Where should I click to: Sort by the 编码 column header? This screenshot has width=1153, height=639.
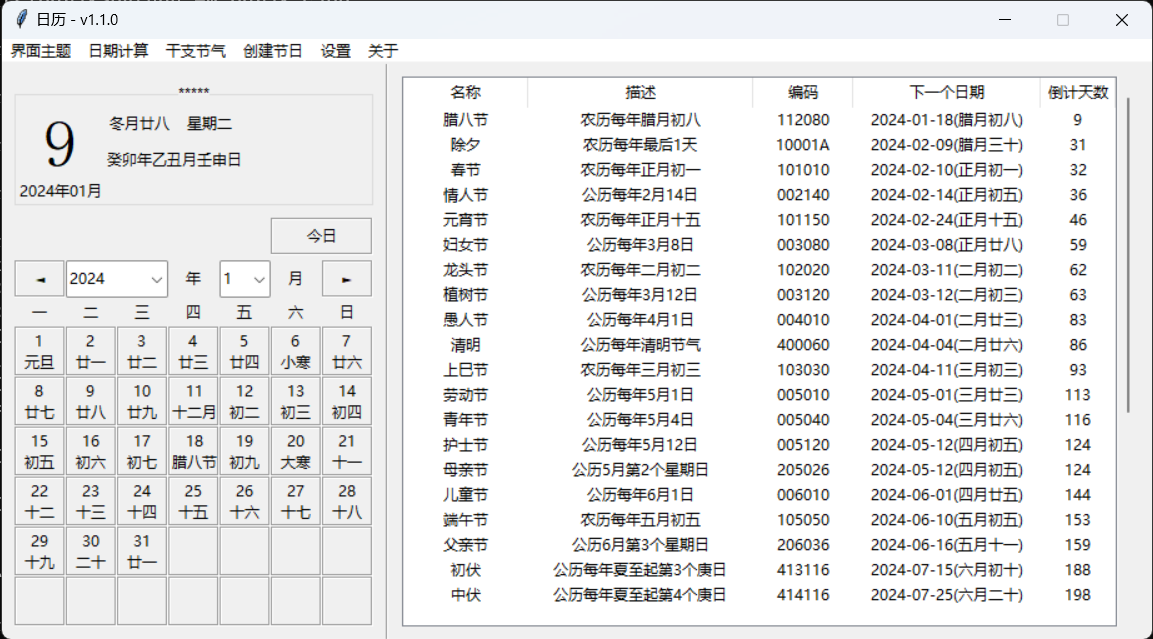(x=802, y=93)
